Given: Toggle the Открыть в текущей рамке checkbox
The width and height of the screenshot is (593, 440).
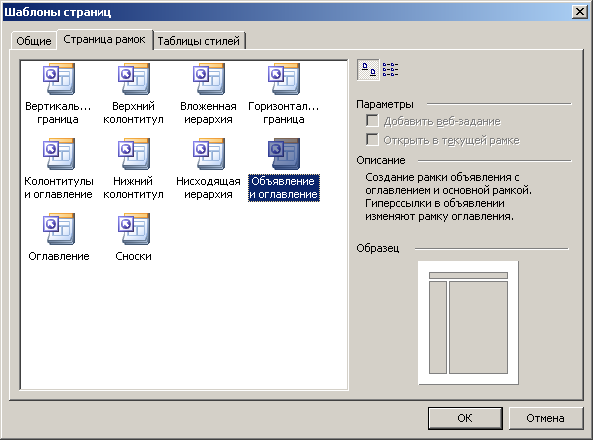Looking at the screenshot, I should pos(372,140).
